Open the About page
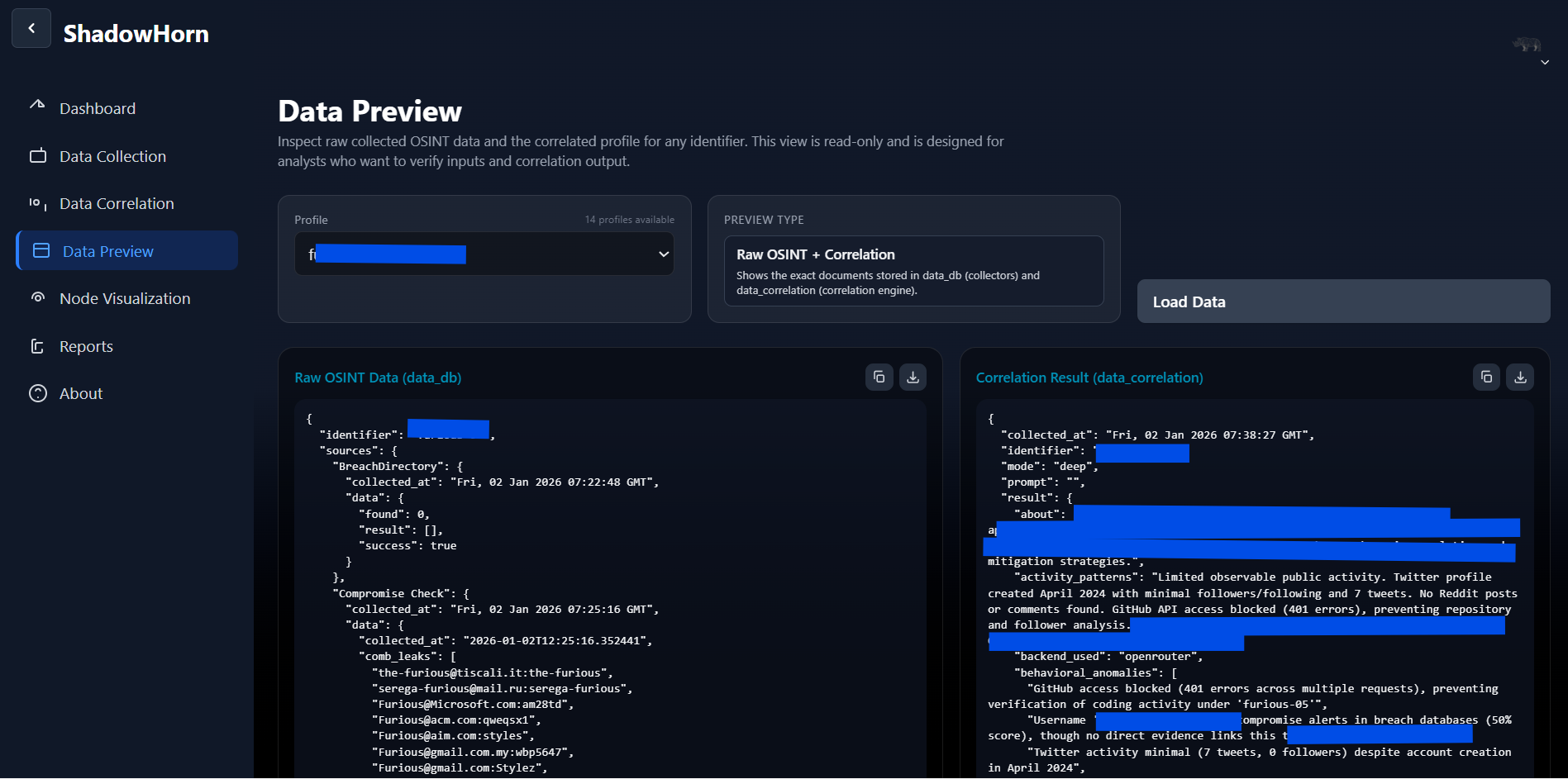 pos(81,393)
